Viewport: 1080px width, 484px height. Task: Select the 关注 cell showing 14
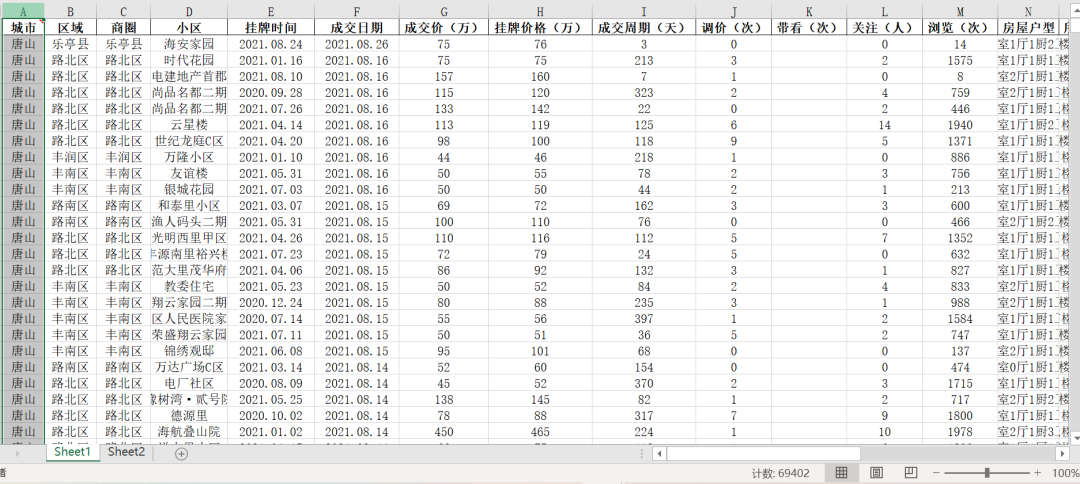(x=884, y=125)
